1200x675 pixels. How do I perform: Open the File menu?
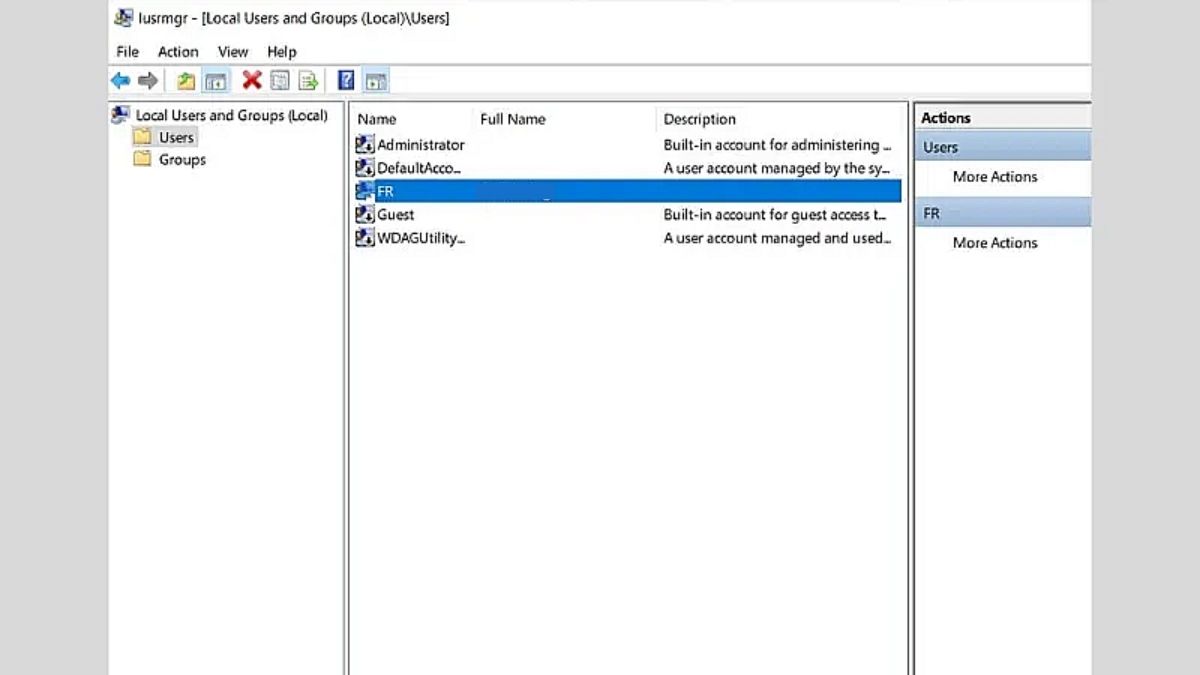pos(127,51)
